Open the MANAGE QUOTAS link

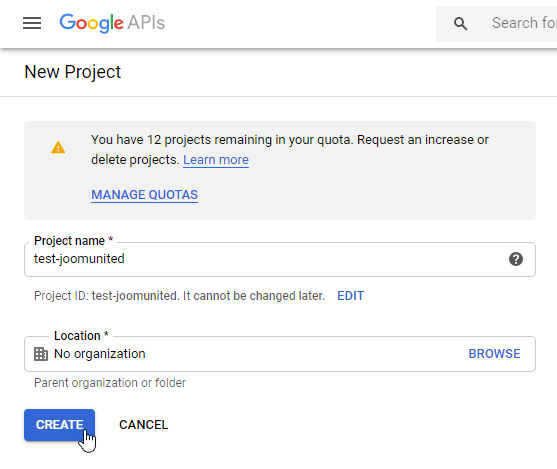tap(144, 195)
